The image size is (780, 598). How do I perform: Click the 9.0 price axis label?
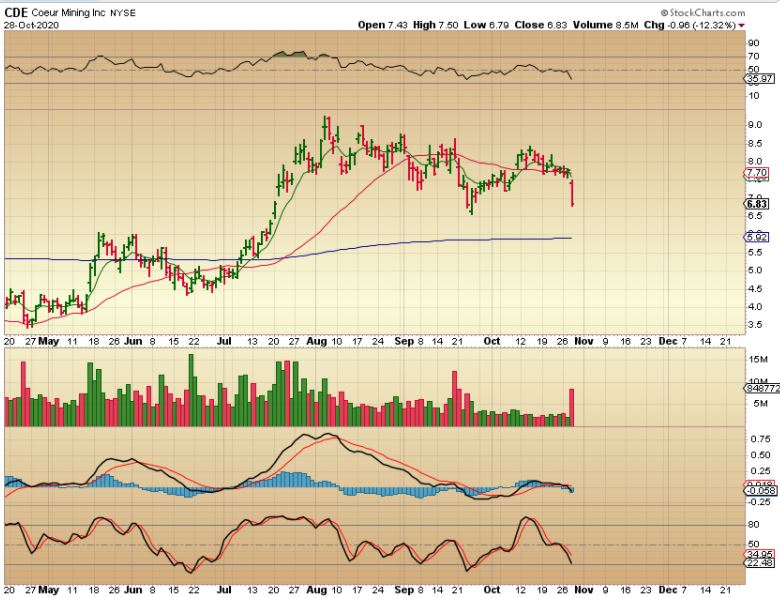point(755,125)
